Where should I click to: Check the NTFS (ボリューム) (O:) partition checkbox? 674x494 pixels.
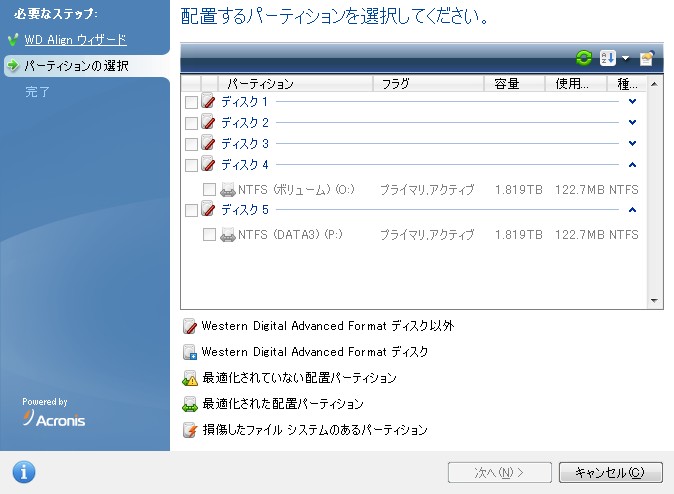[x=209, y=190]
